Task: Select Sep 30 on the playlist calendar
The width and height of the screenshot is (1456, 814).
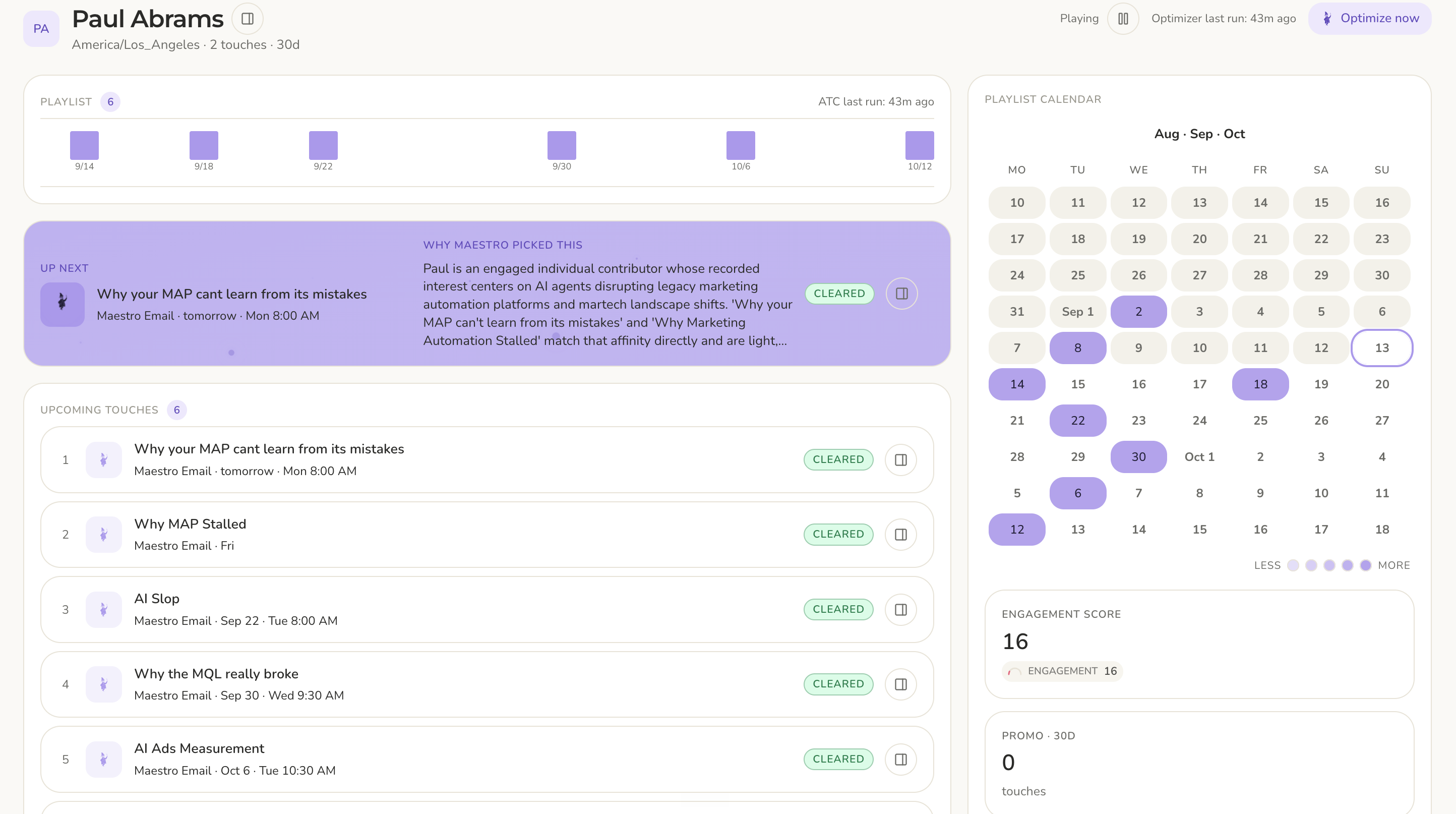Action: (x=1138, y=457)
